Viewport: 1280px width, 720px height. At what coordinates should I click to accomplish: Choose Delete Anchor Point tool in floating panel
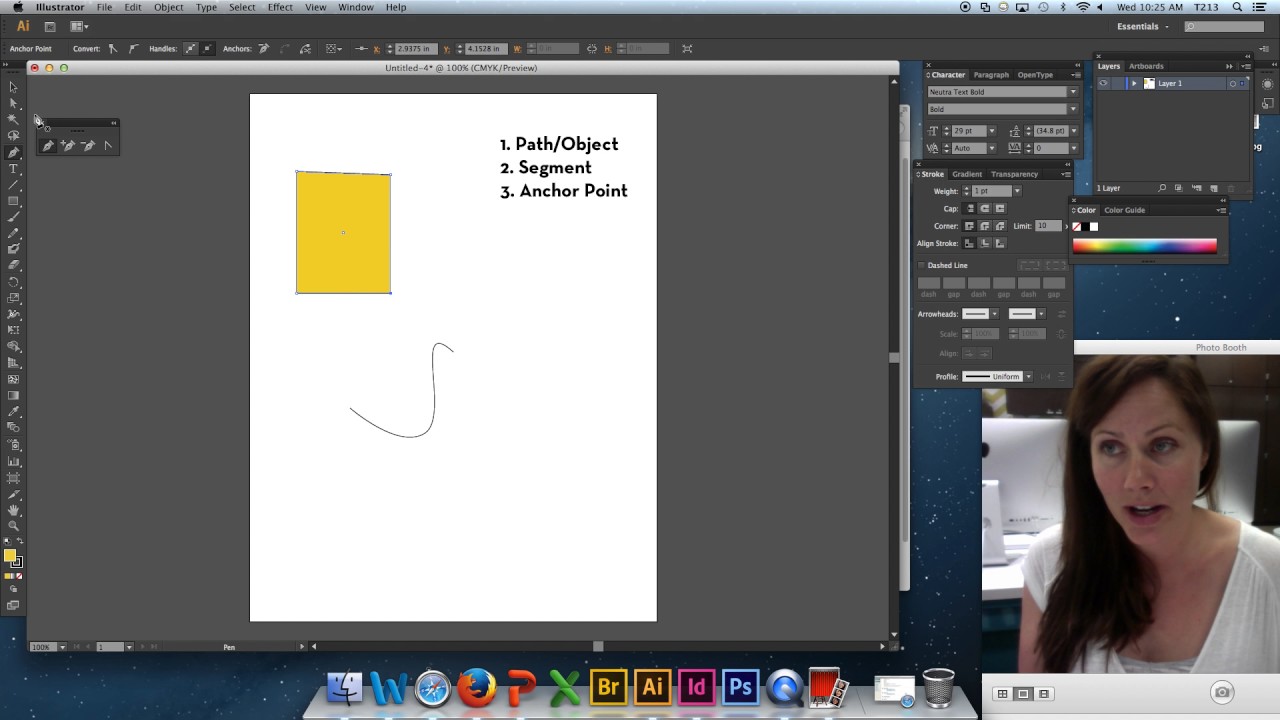click(x=88, y=146)
